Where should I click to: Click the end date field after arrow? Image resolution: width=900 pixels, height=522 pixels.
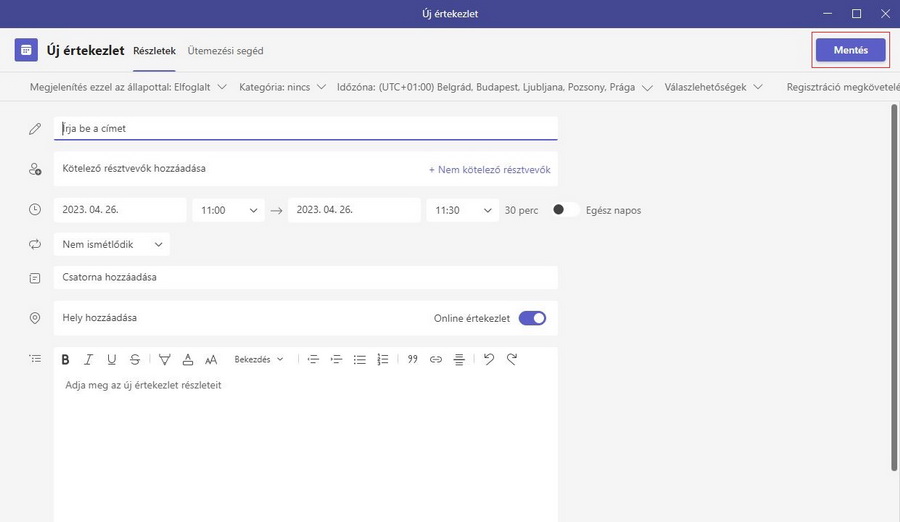coord(354,210)
